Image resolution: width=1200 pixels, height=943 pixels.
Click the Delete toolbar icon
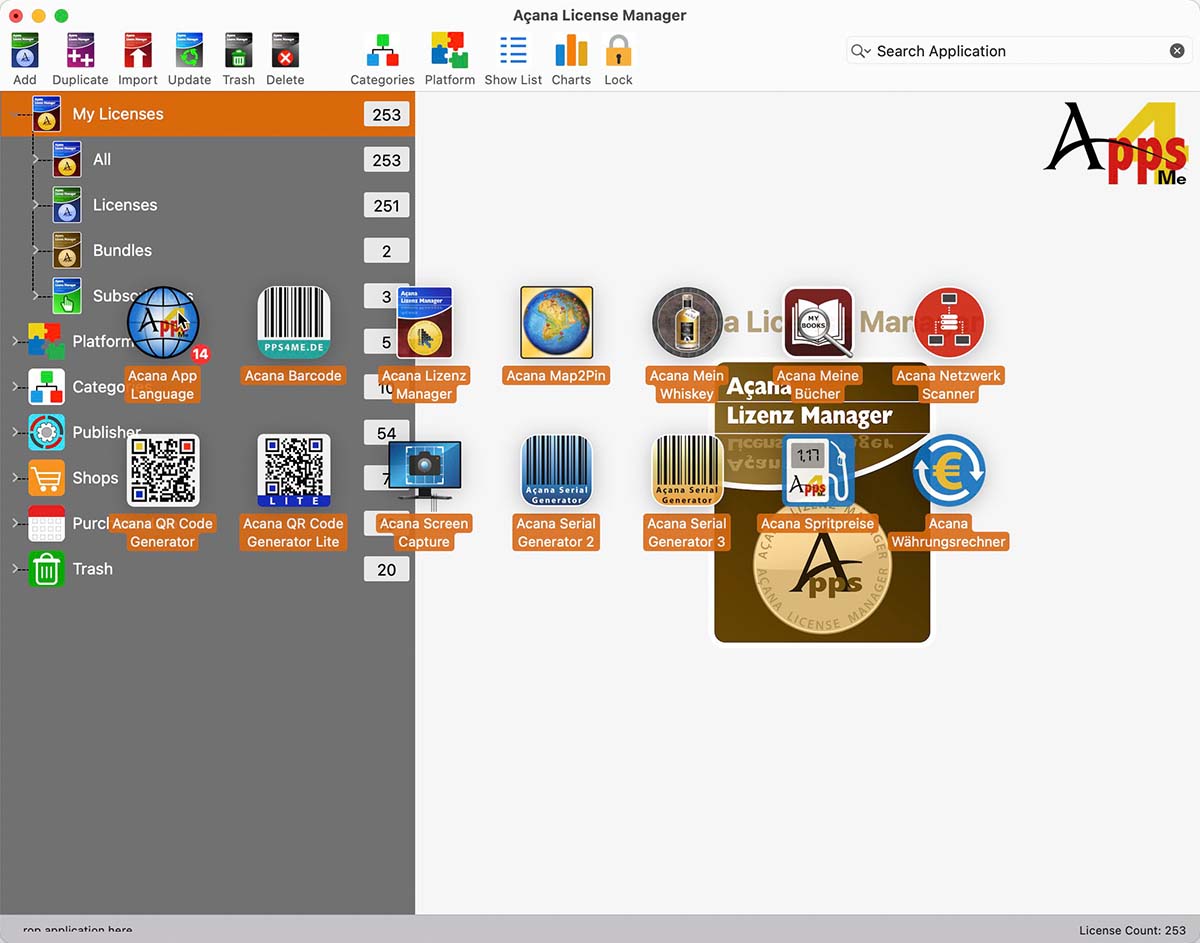[x=285, y=50]
